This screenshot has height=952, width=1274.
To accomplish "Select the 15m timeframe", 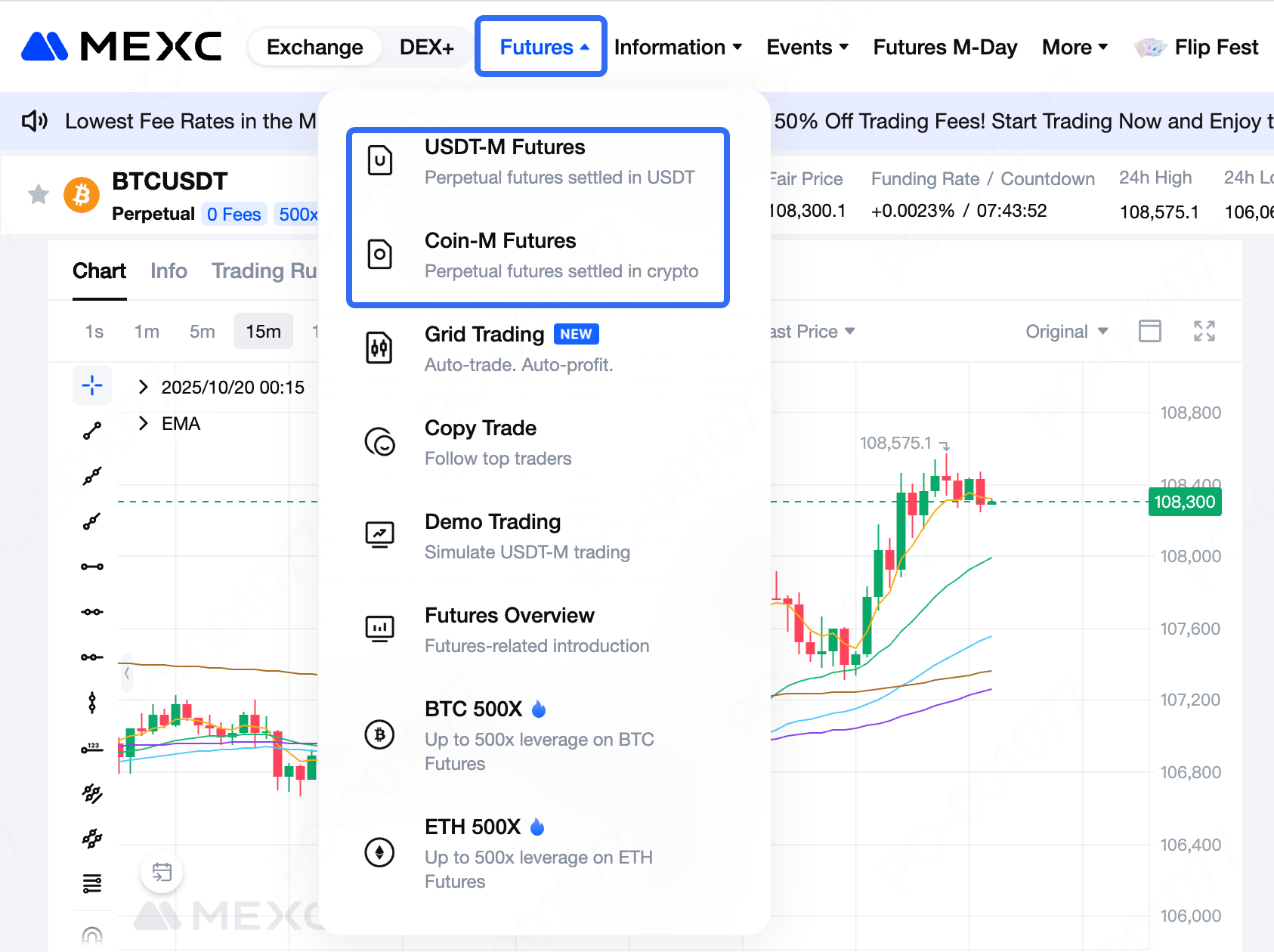I will point(263,332).
